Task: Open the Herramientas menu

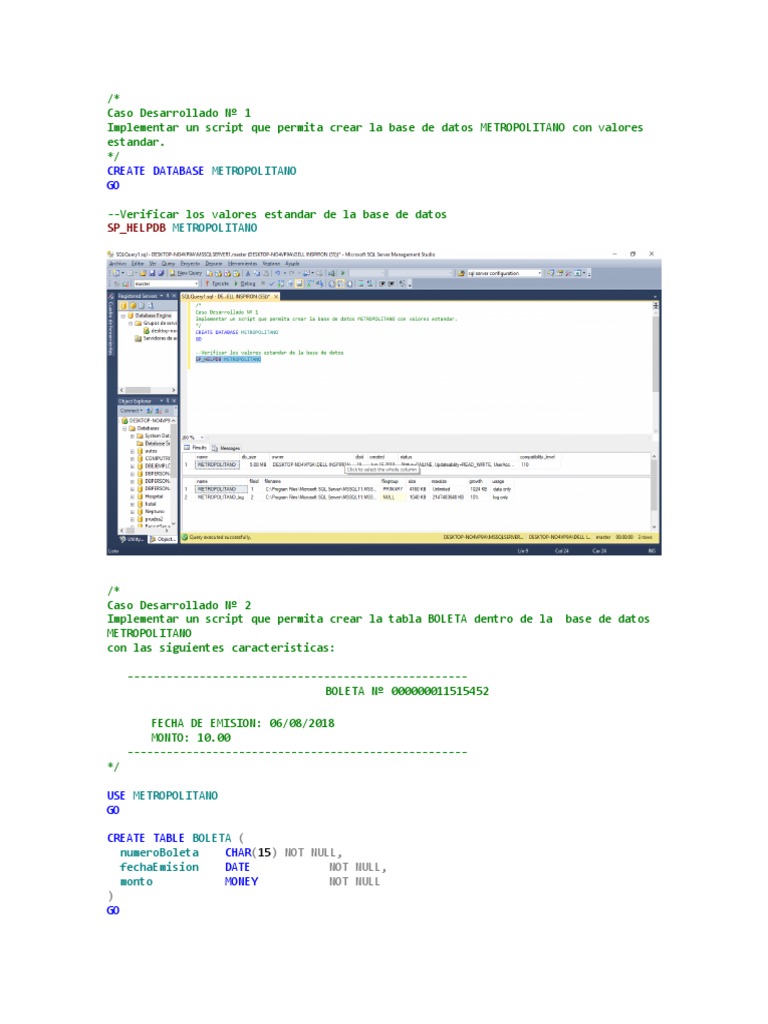Action: pos(242,264)
